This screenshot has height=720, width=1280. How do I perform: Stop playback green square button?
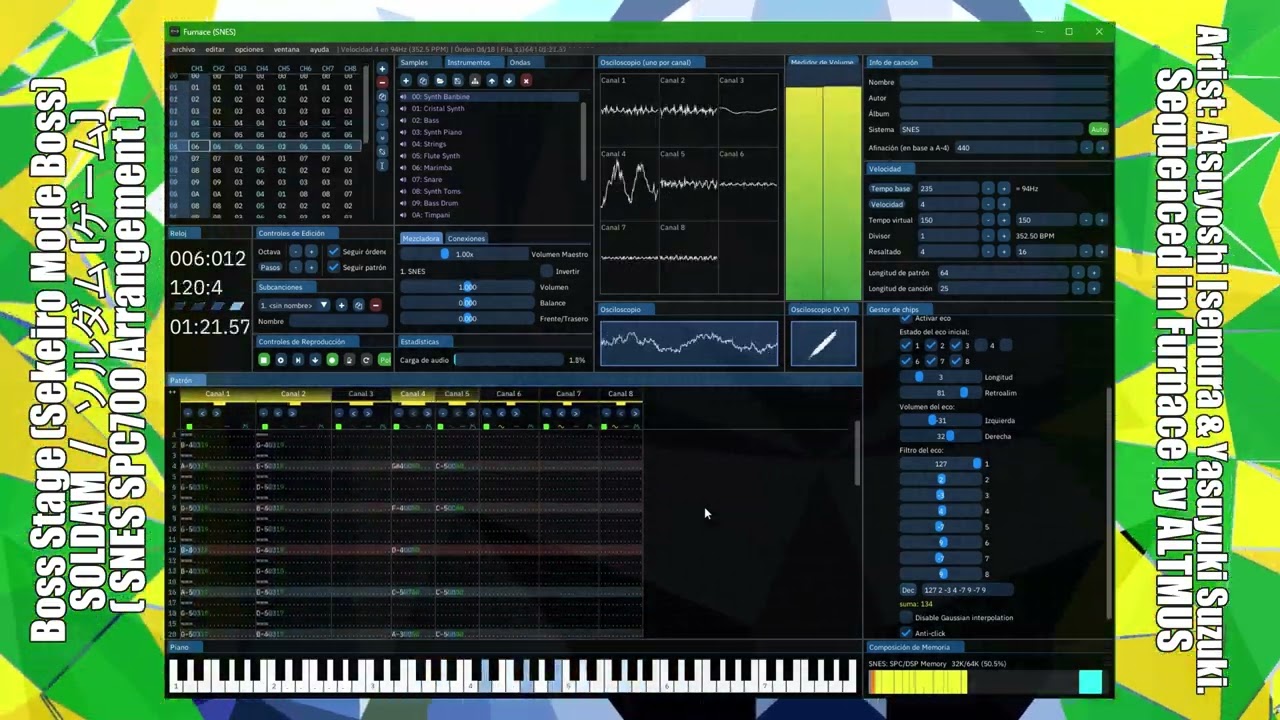(264, 360)
